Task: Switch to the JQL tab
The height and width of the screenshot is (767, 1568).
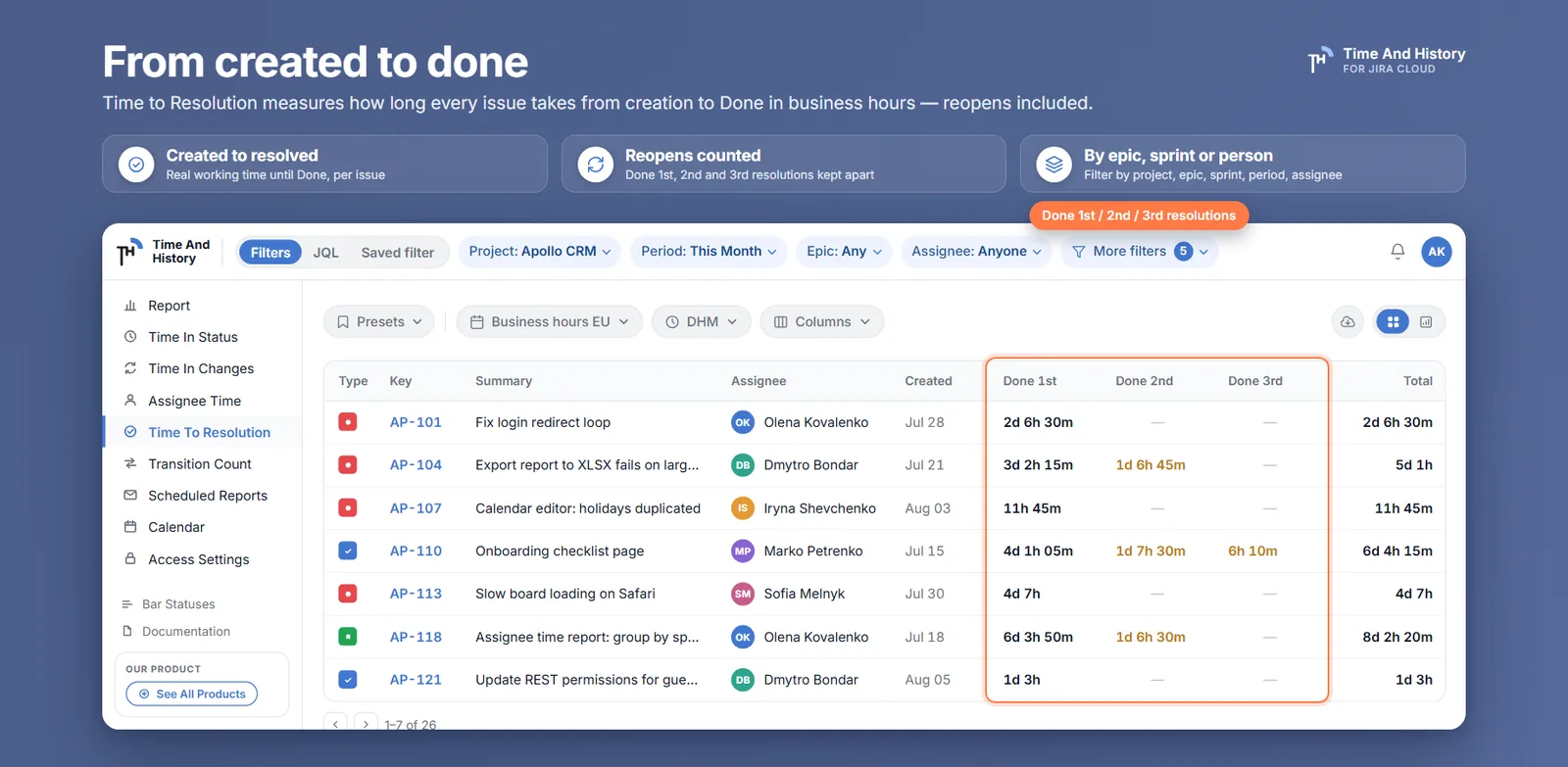Action: [326, 253]
